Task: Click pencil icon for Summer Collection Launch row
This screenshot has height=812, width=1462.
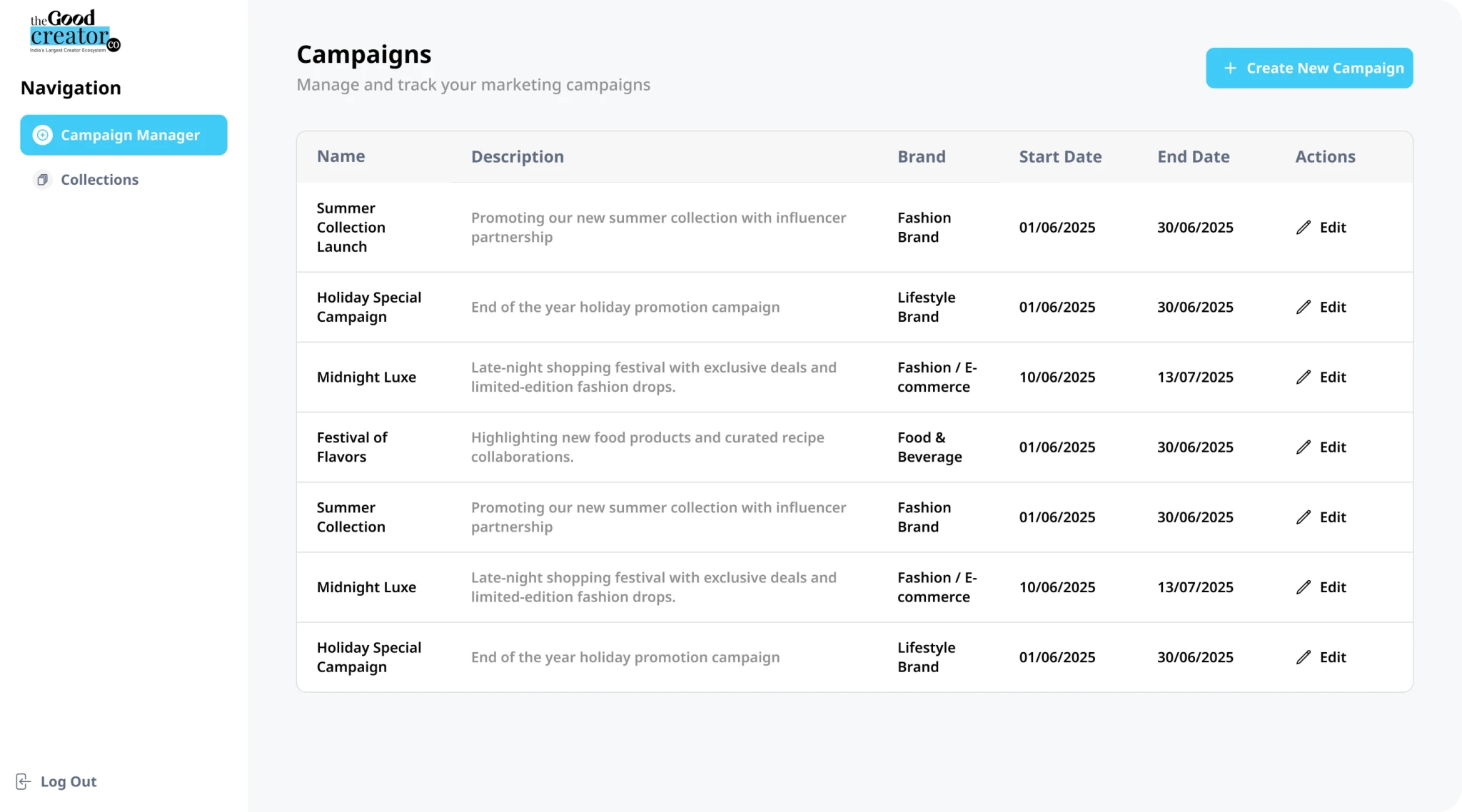Action: [1304, 228]
